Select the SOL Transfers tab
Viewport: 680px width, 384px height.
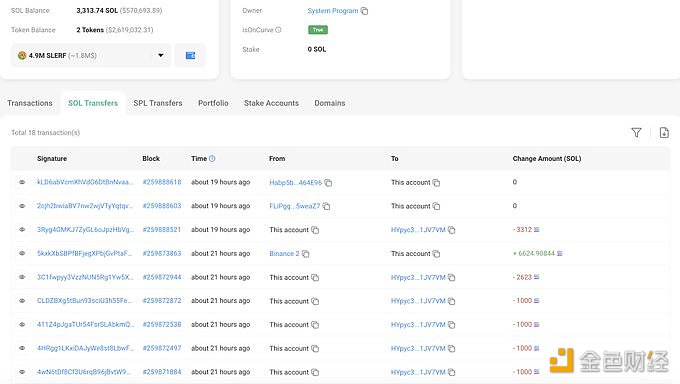(93, 103)
